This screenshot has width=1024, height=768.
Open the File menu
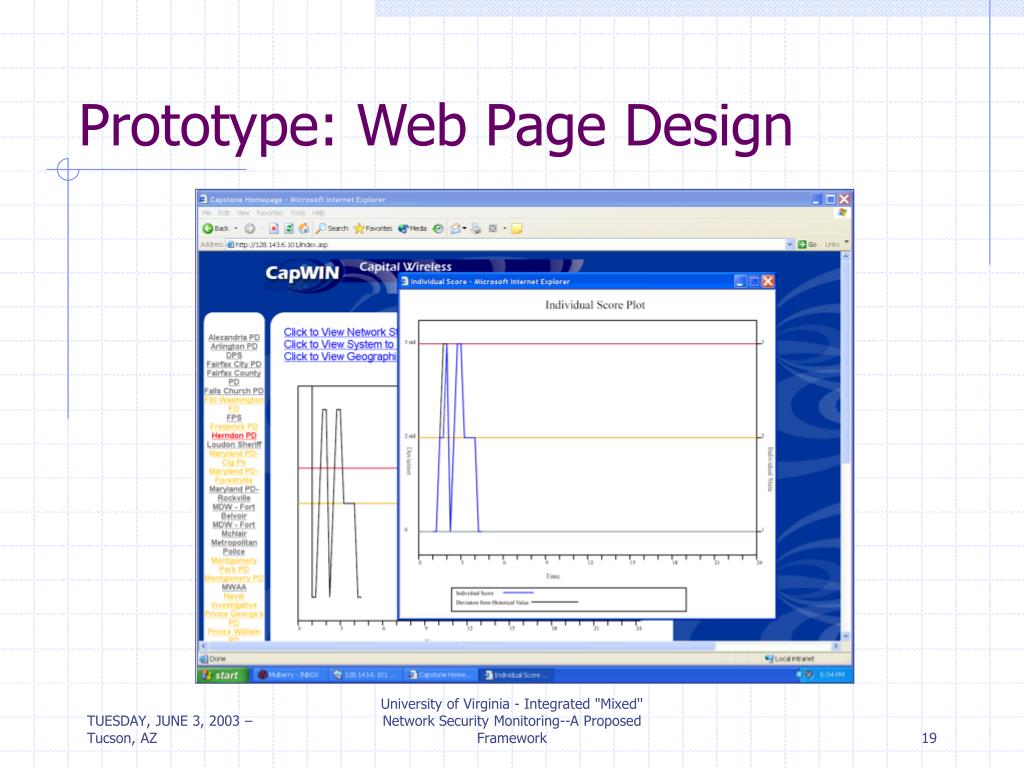click(206, 213)
